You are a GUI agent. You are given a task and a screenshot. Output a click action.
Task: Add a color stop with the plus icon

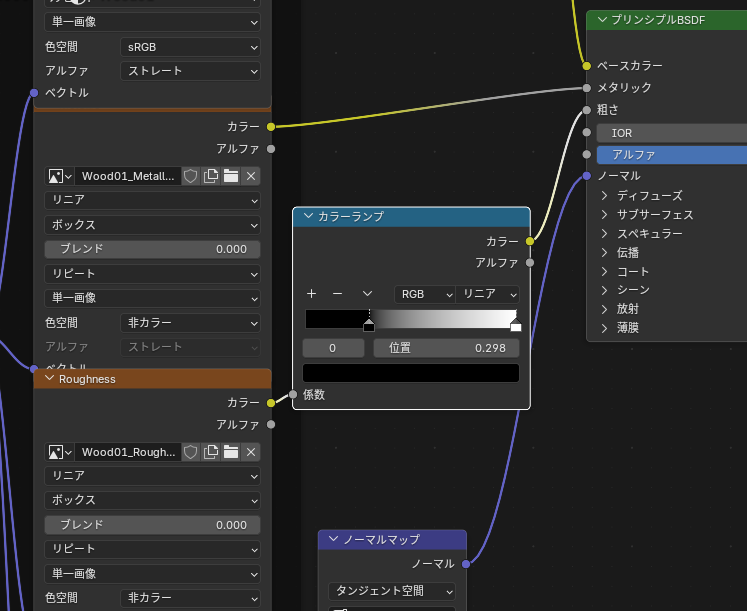click(311, 294)
